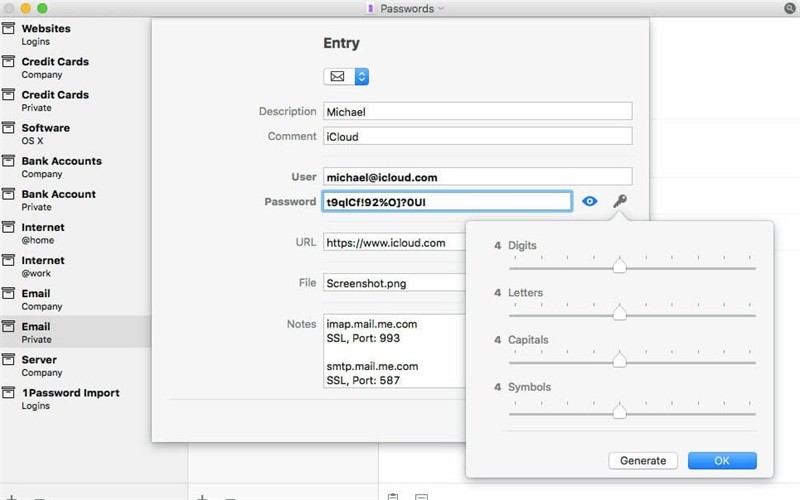This screenshot has width=800, height=500.
Task: Confirm with the OK button
Action: pyautogui.click(x=722, y=461)
